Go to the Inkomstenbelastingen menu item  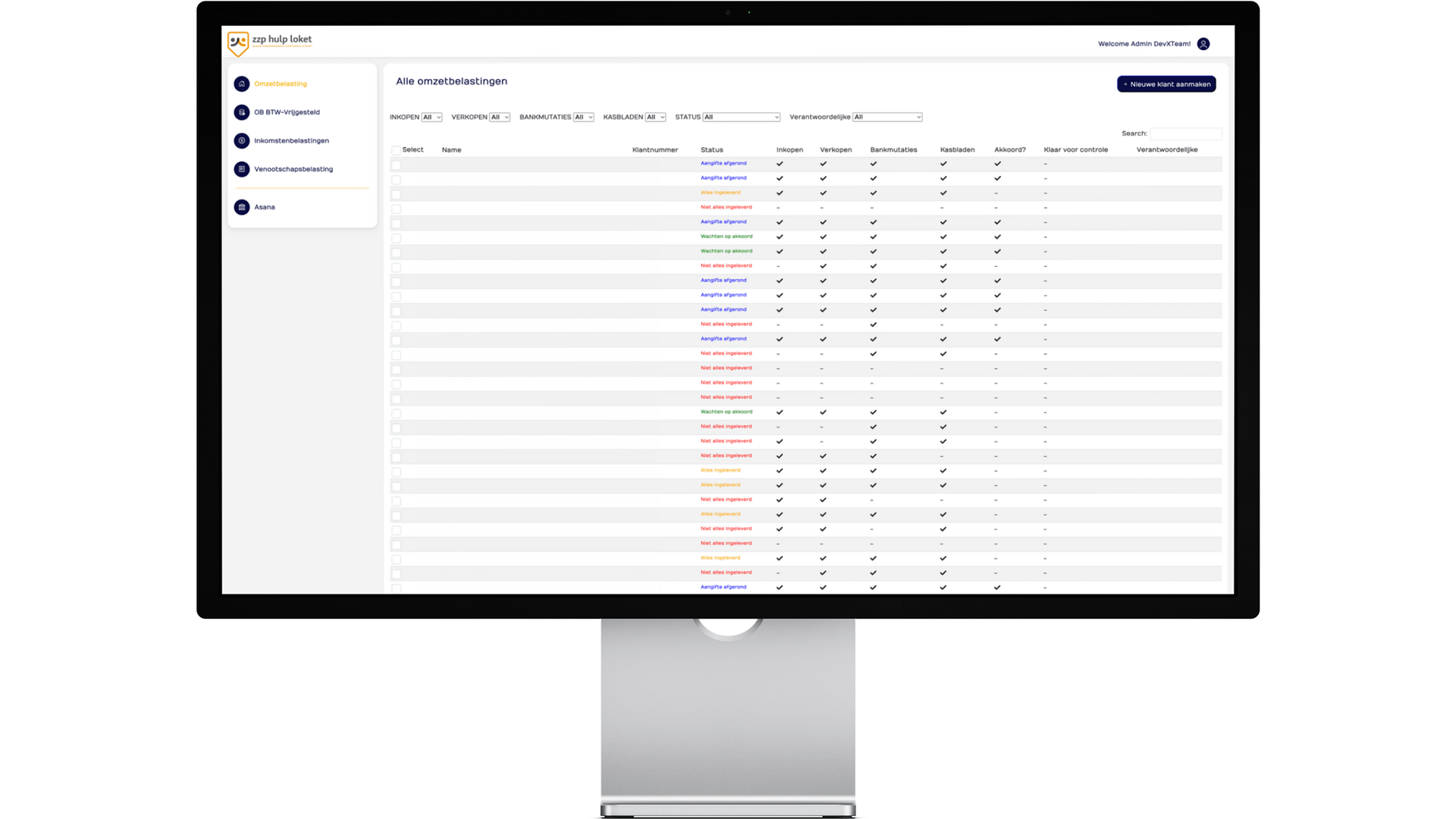click(291, 141)
